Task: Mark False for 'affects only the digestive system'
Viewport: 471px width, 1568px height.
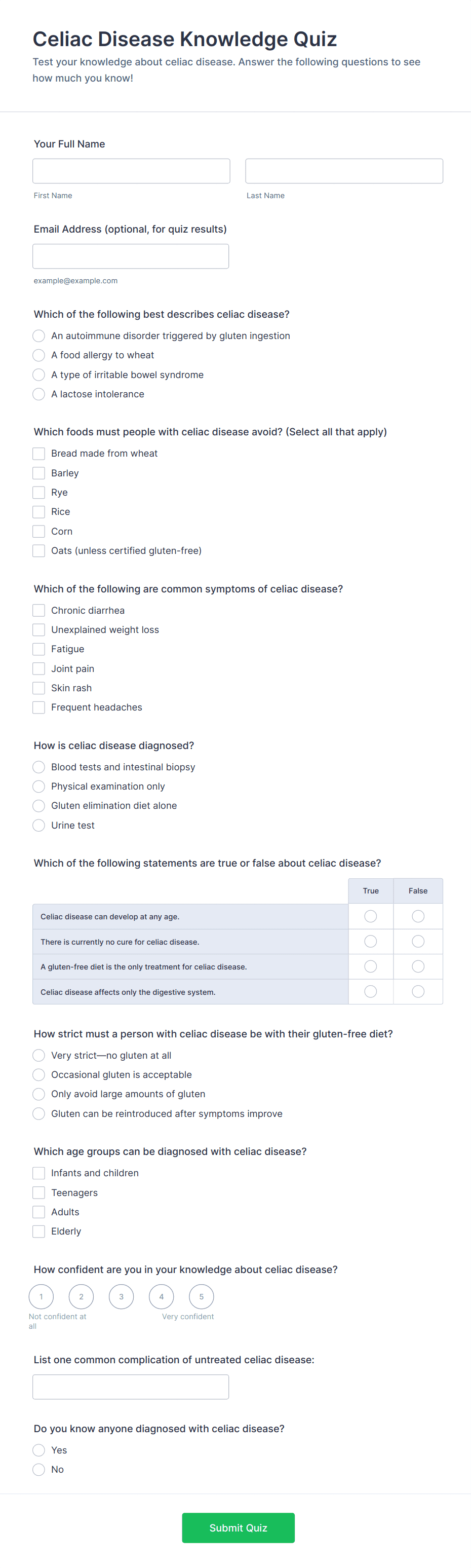Action: (x=418, y=992)
